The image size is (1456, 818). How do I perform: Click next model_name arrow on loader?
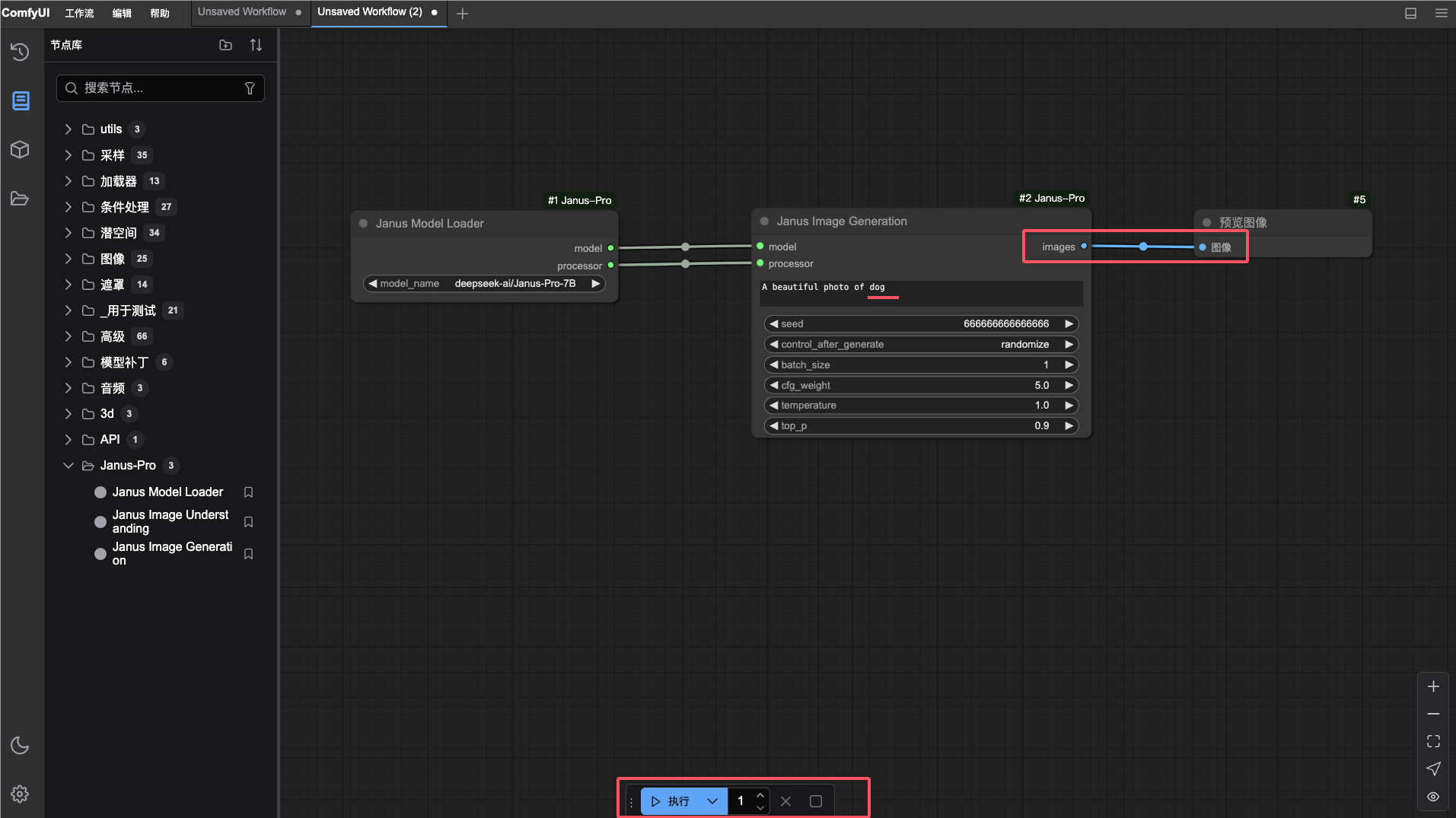click(x=596, y=284)
